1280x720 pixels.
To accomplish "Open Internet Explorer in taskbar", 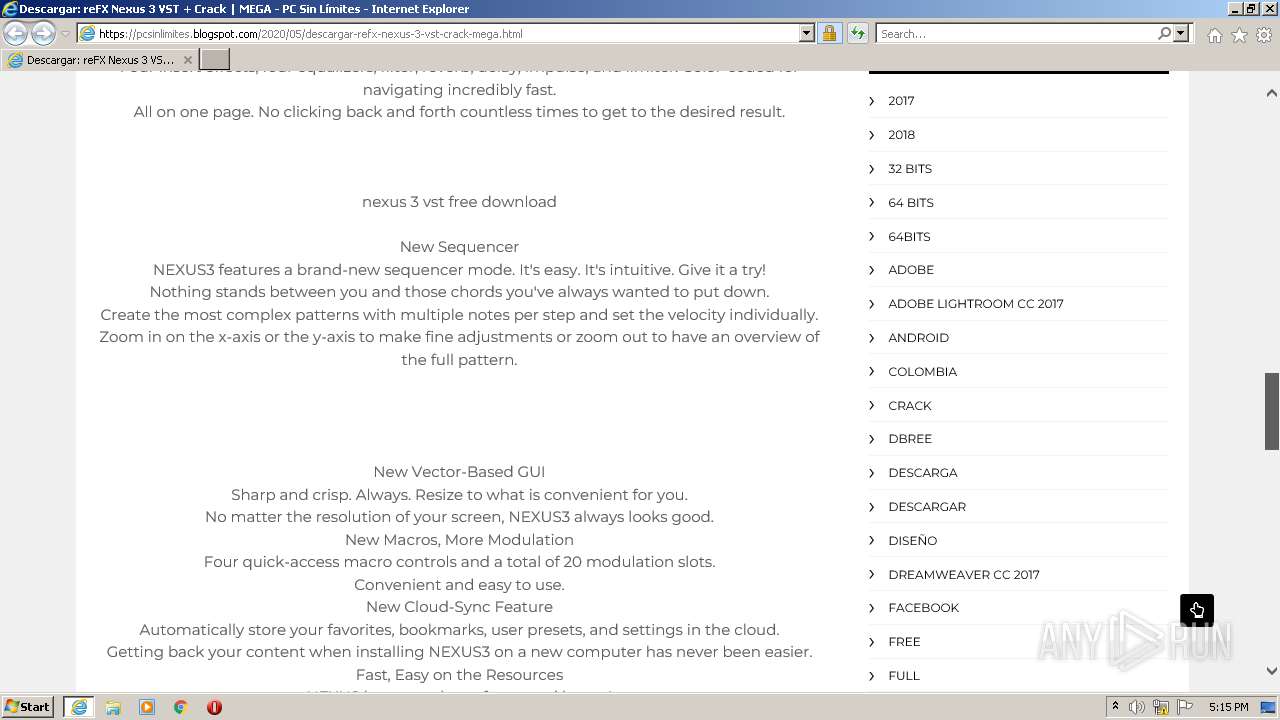I will click(x=79, y=707).
